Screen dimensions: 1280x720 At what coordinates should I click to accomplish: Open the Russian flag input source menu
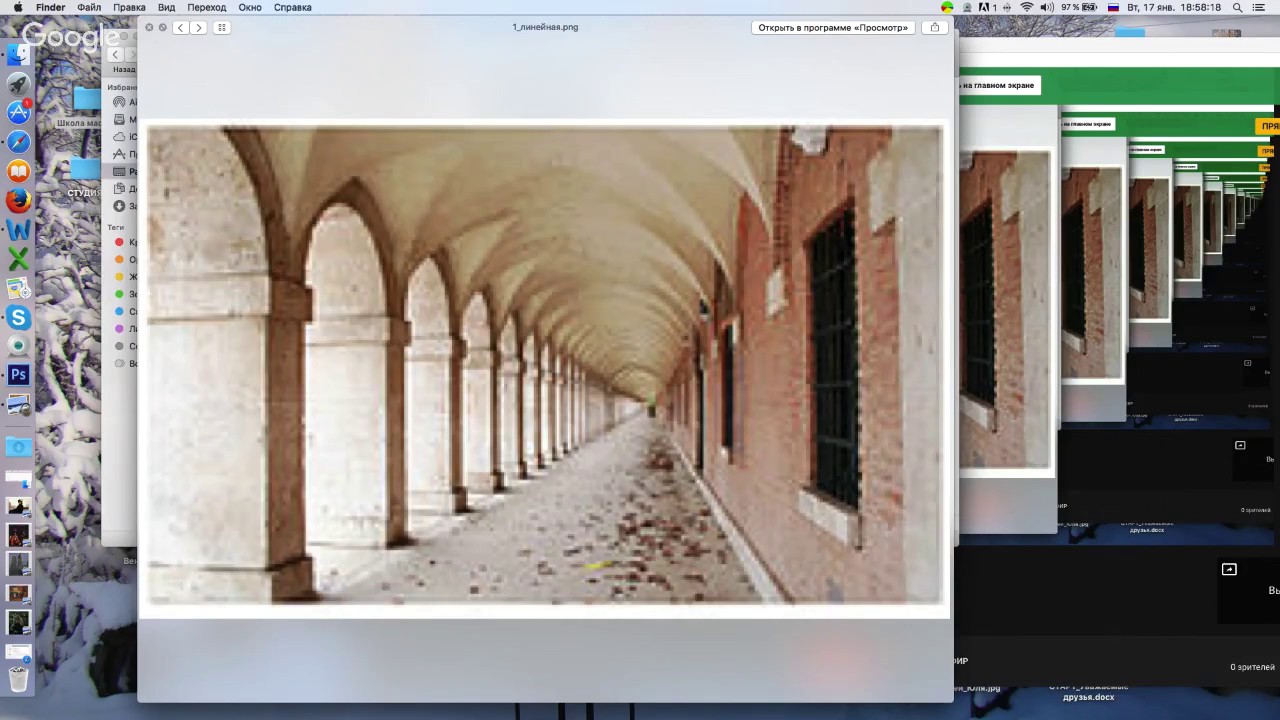(1113, 7)
